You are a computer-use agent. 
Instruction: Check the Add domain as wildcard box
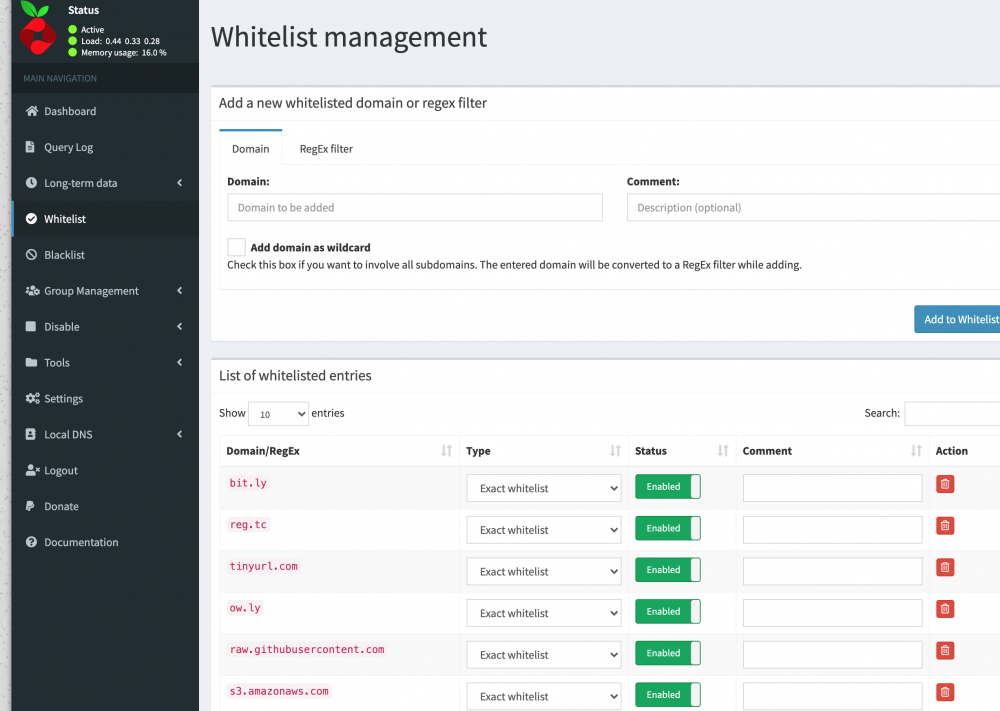pos(237,247)
